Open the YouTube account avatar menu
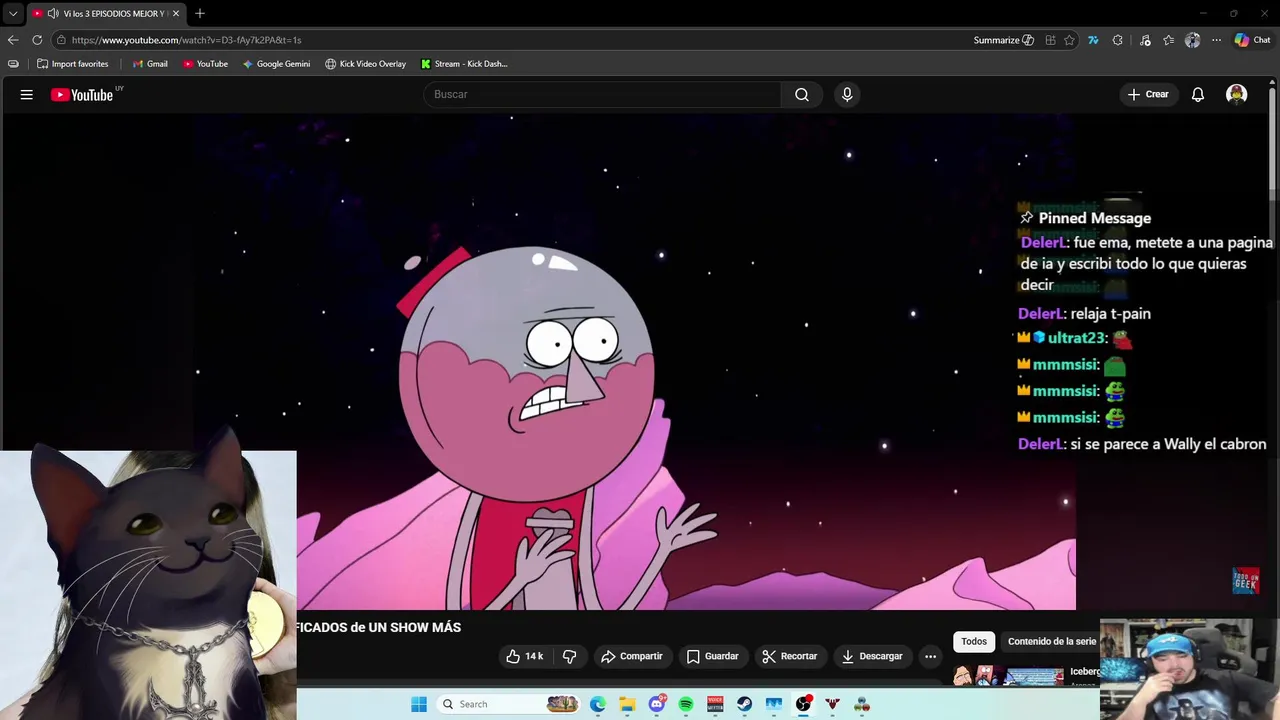Image resolution: width=1280 pixels, height=720 pixels. (1237, 95)
